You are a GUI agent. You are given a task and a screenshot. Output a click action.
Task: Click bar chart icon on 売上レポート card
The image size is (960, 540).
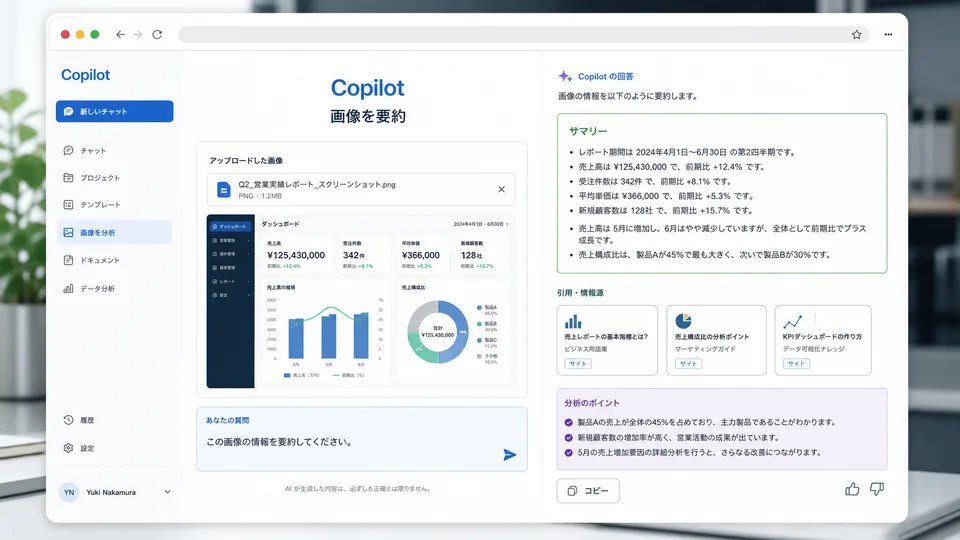573,321
